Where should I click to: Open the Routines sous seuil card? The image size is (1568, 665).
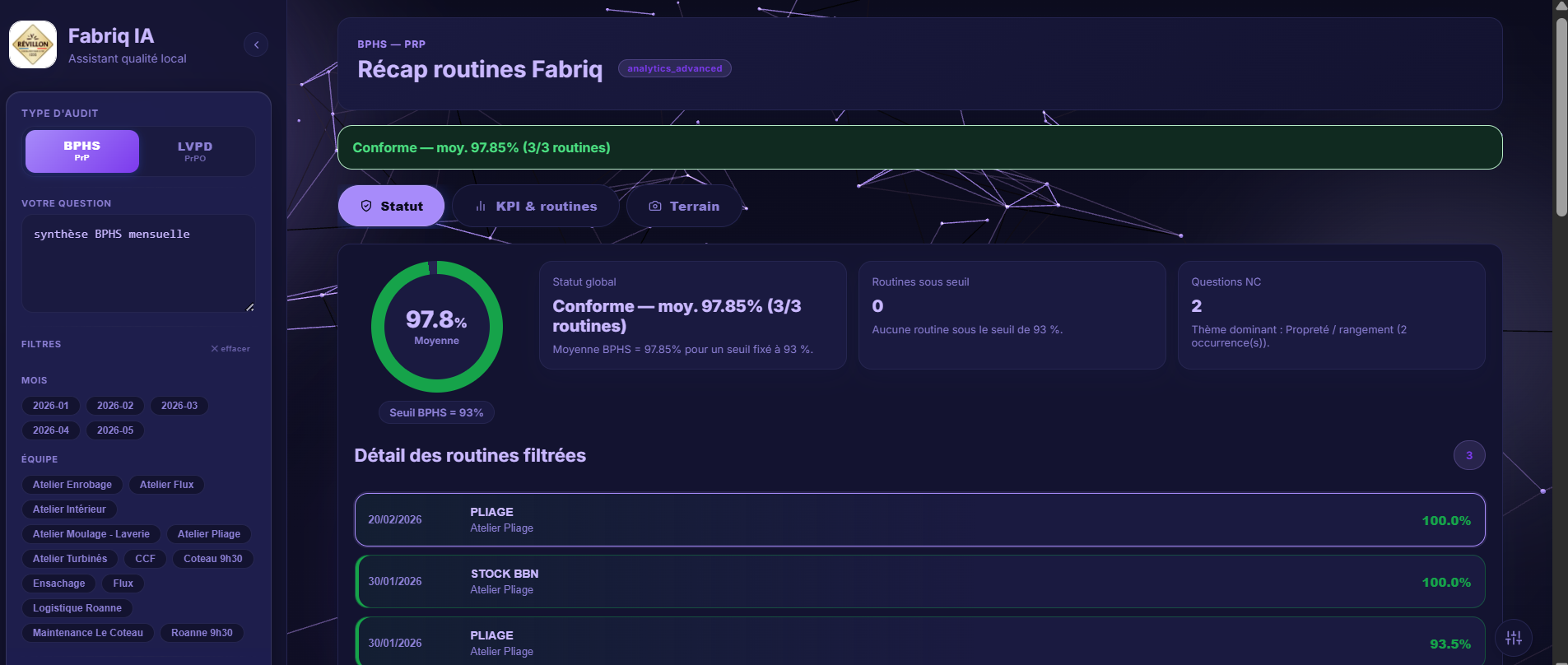(1012, 315)
